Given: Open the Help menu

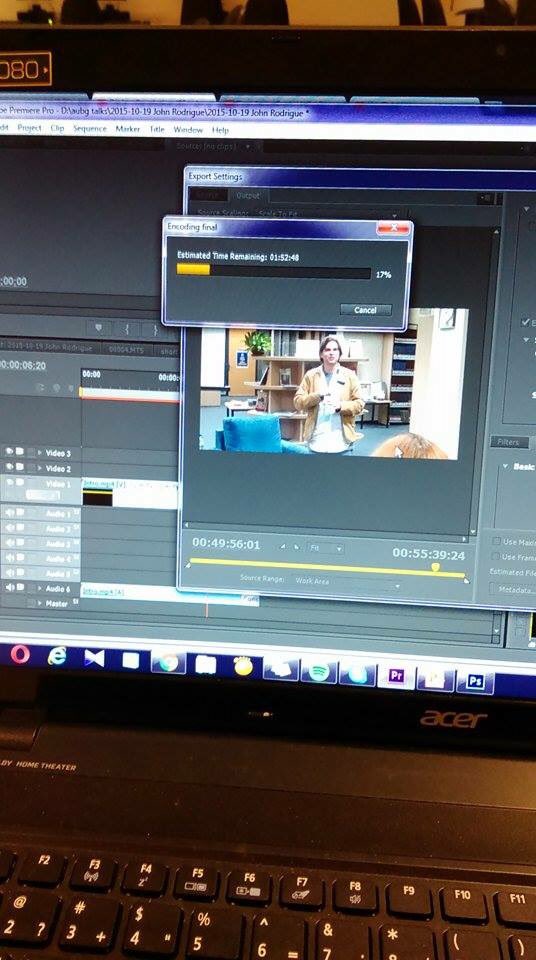Looking at the screenshot, I should (x=220, y=130).
